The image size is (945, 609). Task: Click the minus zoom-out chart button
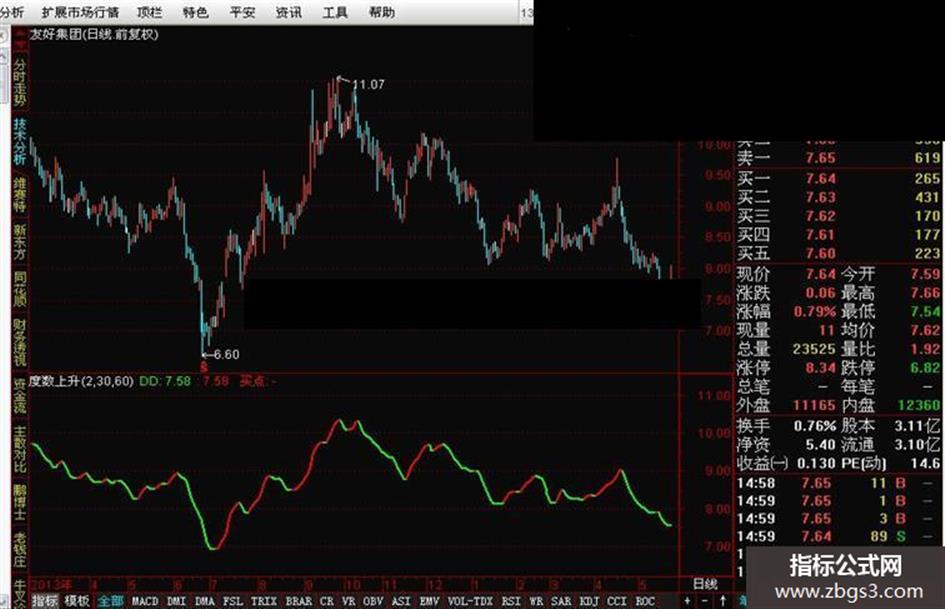(x=705, y=601)
